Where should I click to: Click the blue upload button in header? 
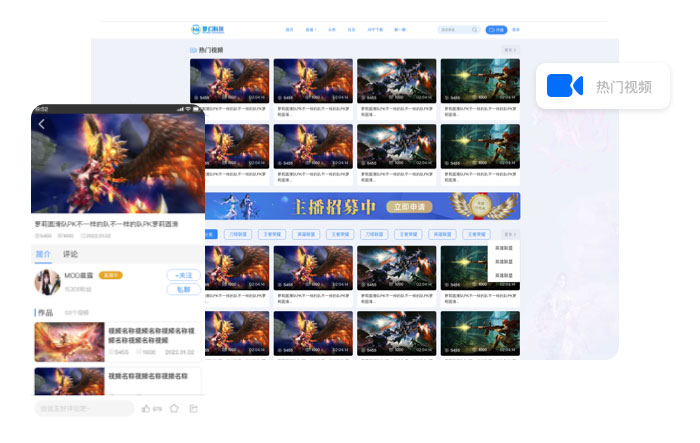[496, 30]
